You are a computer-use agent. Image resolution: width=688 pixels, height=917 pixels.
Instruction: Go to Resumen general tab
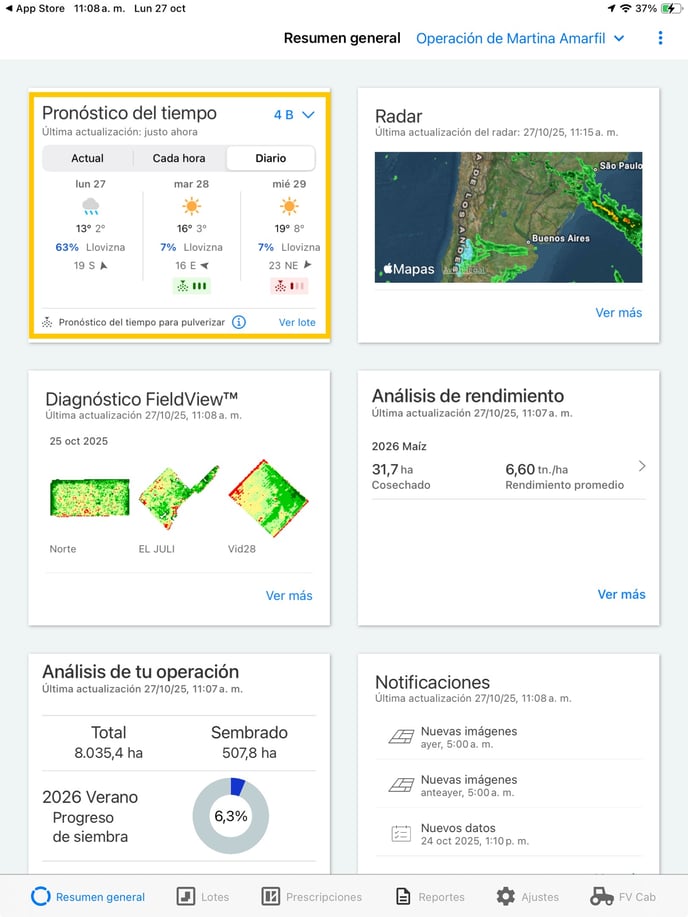pos(88,896)
